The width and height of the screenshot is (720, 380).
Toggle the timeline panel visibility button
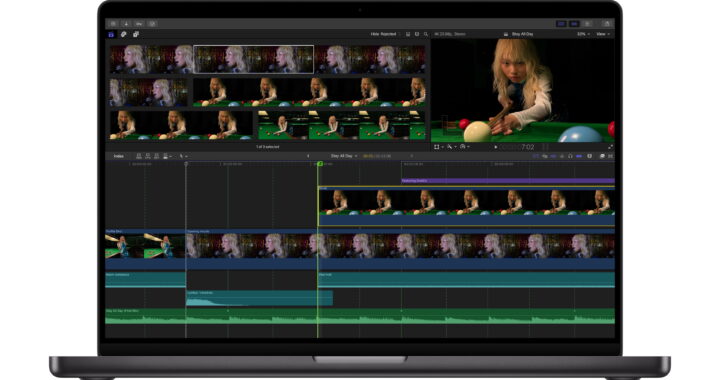tap(574, 24)
